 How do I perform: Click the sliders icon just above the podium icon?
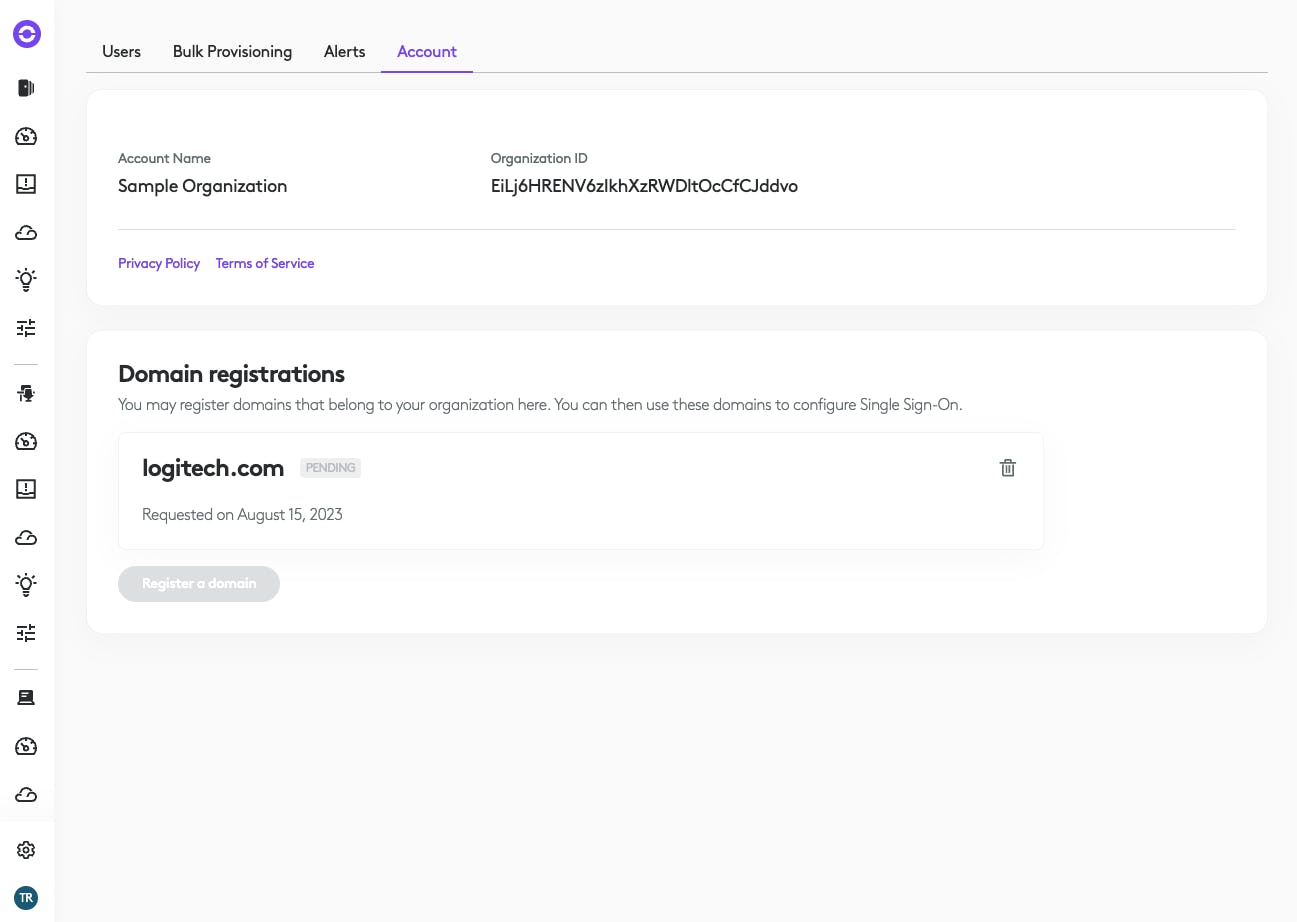tap(27, 328)
